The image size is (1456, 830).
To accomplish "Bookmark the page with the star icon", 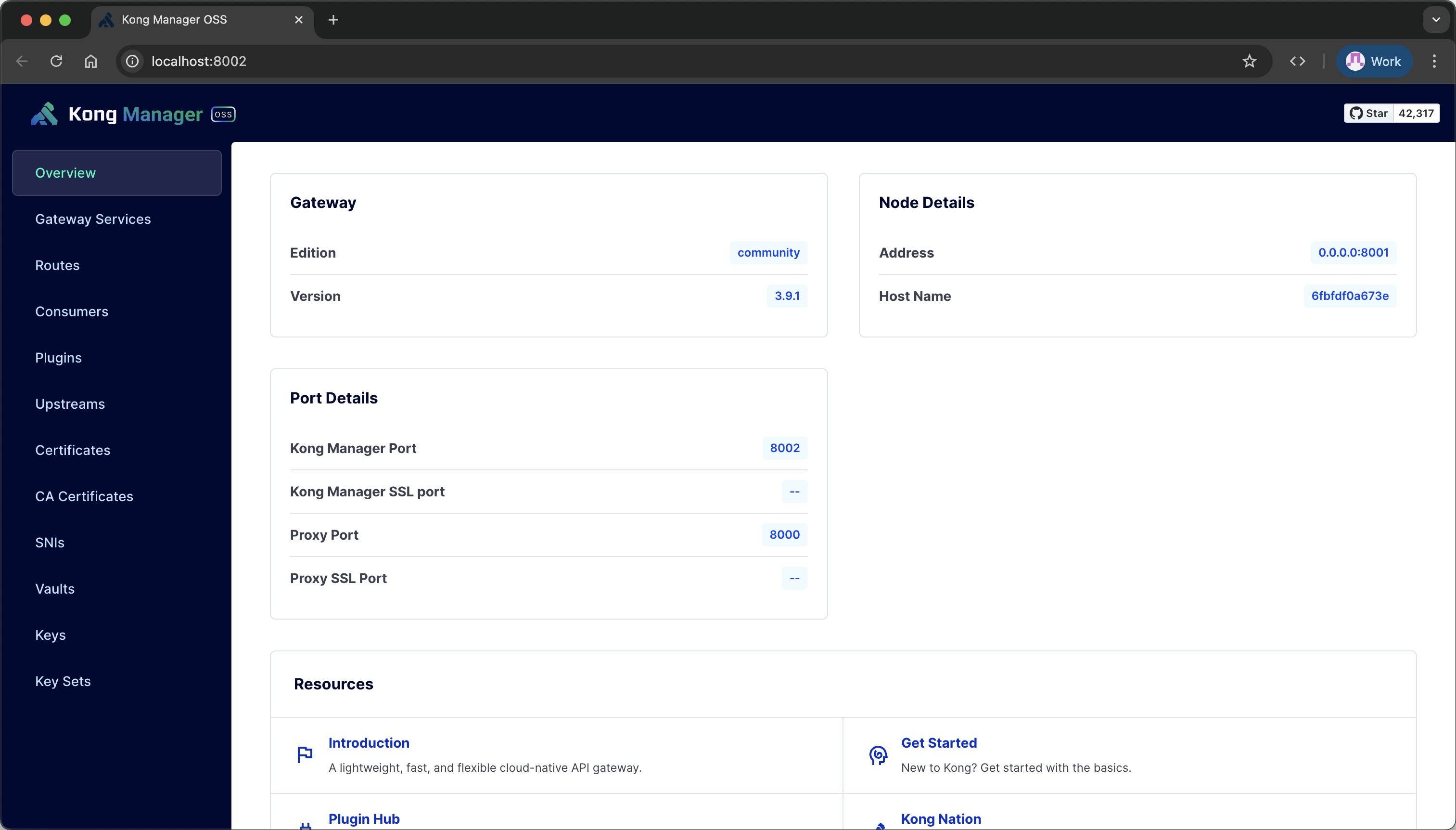I will point(1249,61).
